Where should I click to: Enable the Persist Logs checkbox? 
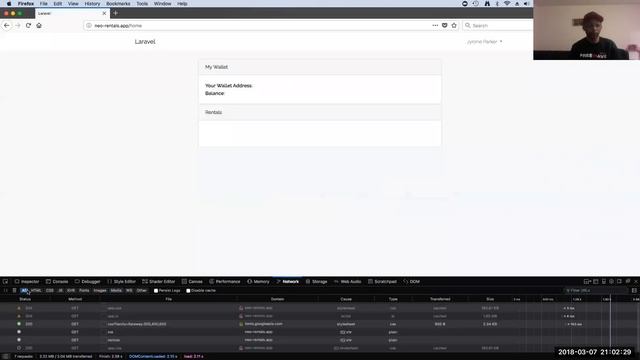(156, 291)
